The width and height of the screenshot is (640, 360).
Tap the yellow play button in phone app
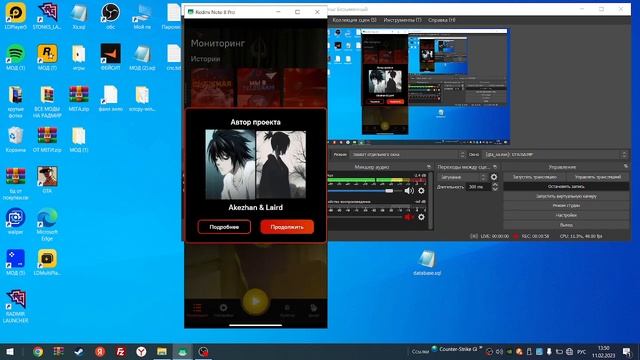pos(256,302)
